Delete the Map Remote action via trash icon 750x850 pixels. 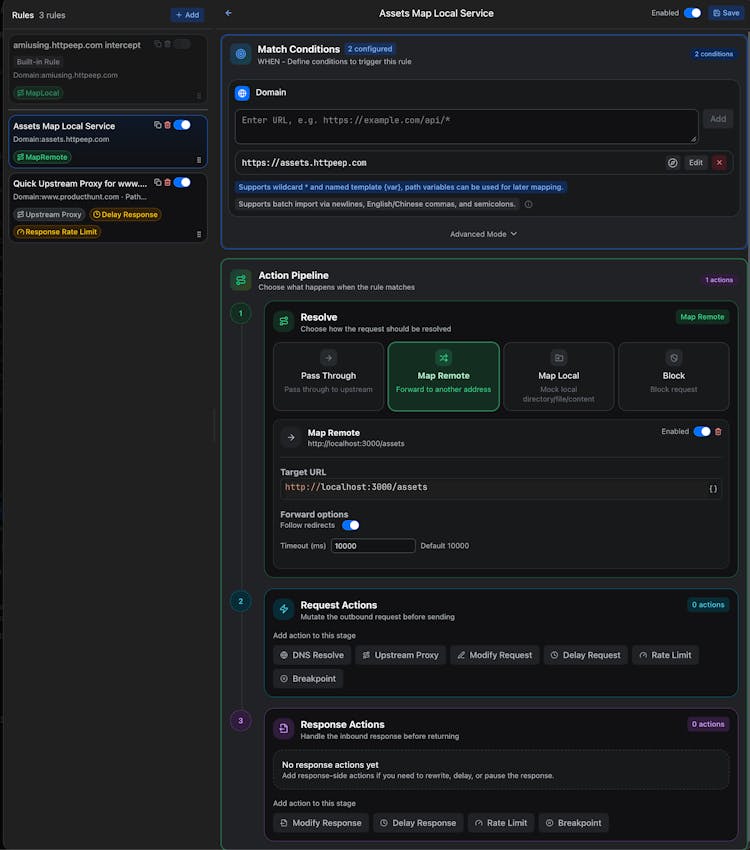point(718,432)
